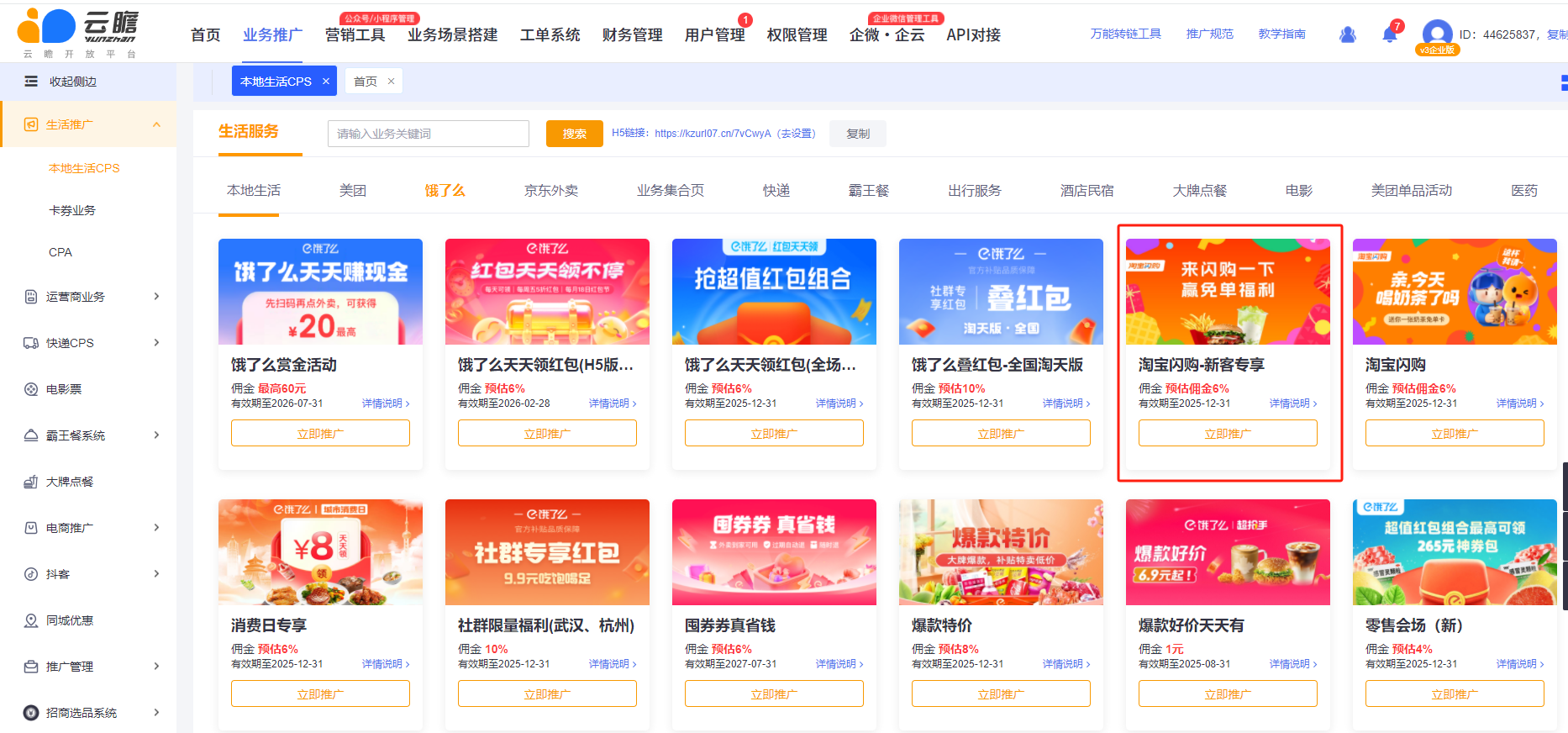
Task: Close the 本地生活CPS tab
Action: 326,82
